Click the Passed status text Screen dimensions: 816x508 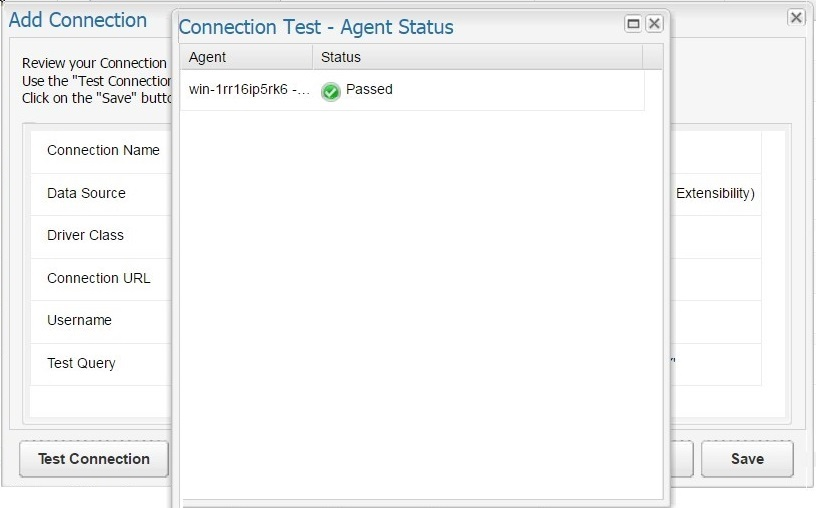369,90
